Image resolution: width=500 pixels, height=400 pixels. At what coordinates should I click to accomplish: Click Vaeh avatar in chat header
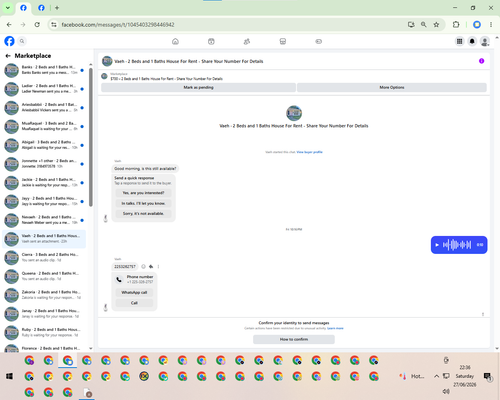tap(107, 61)
